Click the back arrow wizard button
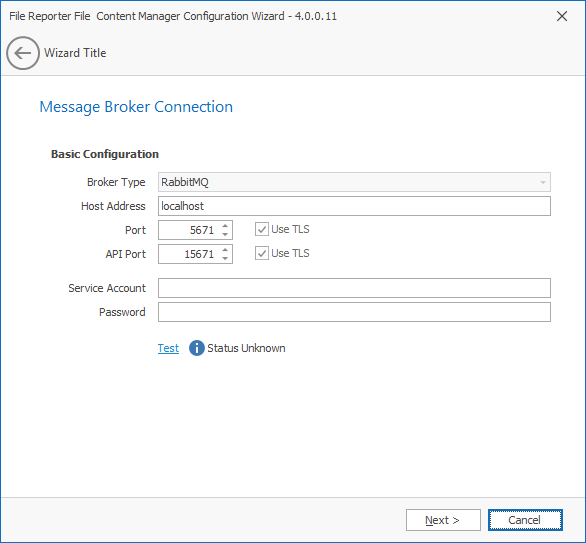This screenshot has width=586, height=543. coord(23,53)
